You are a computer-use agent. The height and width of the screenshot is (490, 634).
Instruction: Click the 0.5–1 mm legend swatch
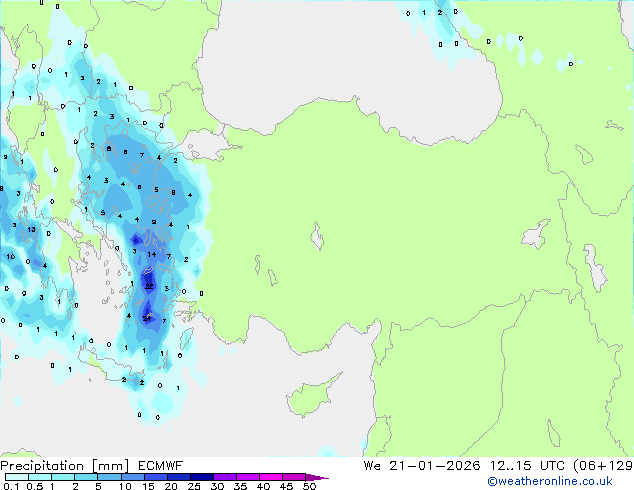click(x=40, y=477)
